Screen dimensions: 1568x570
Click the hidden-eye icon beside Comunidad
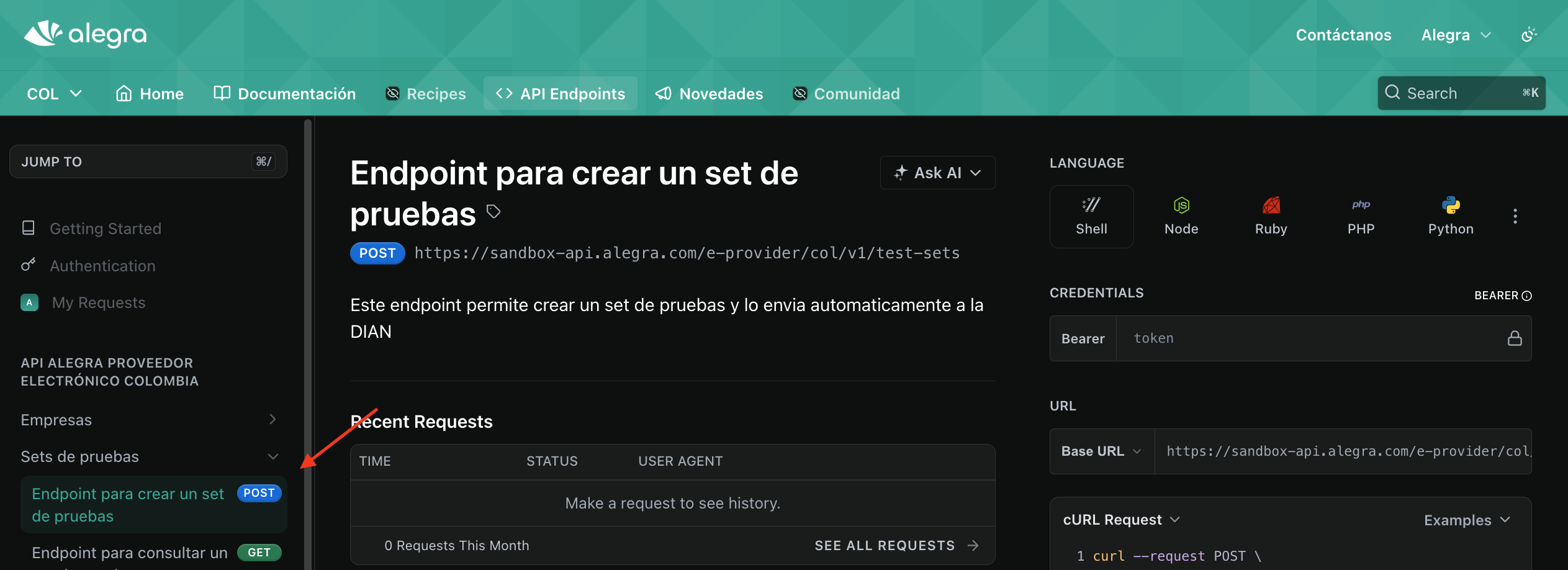tap(800, 93)
